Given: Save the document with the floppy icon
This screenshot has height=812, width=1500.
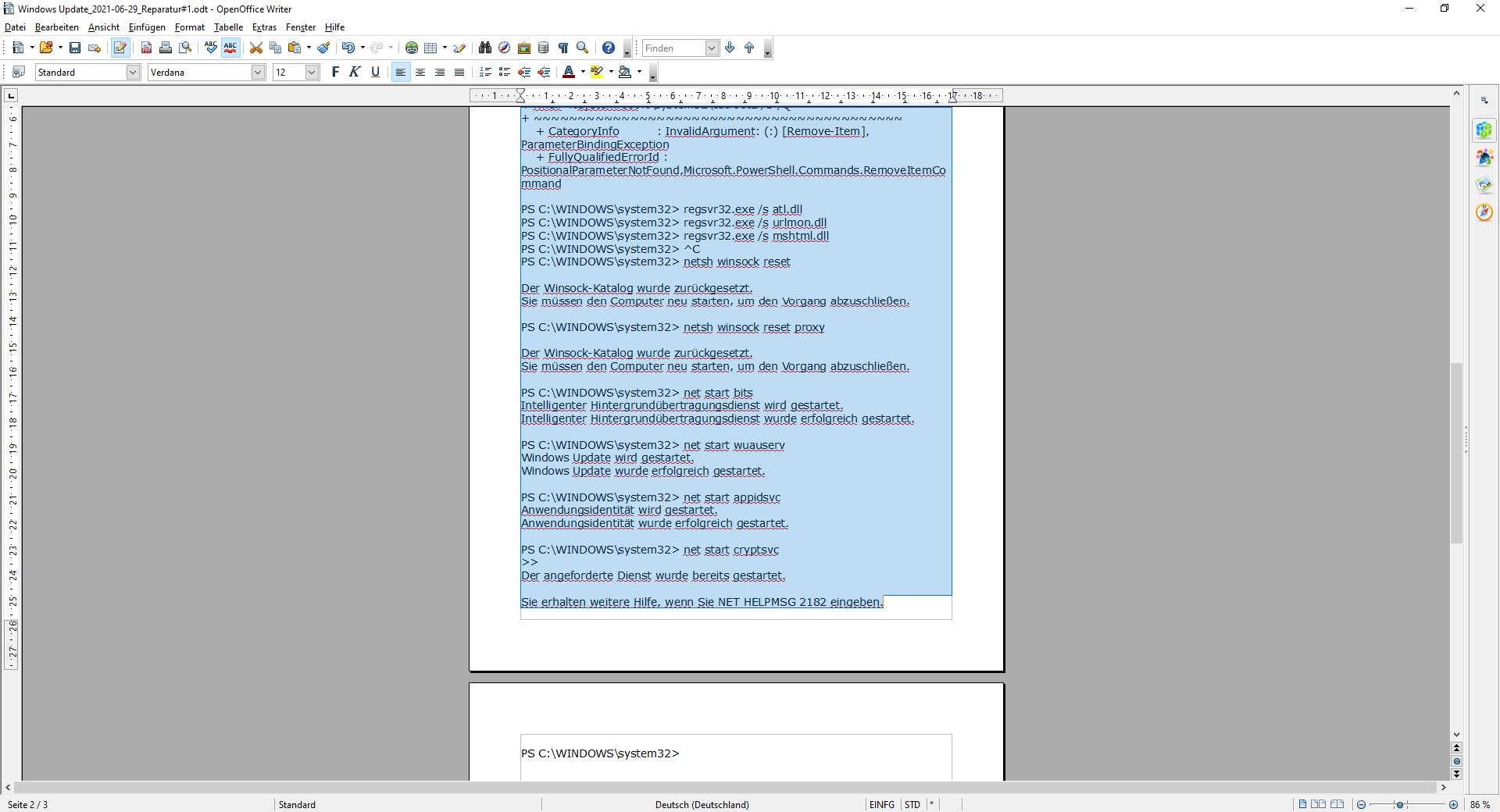Looking at the screenshot, I should [x=75, y=48].
